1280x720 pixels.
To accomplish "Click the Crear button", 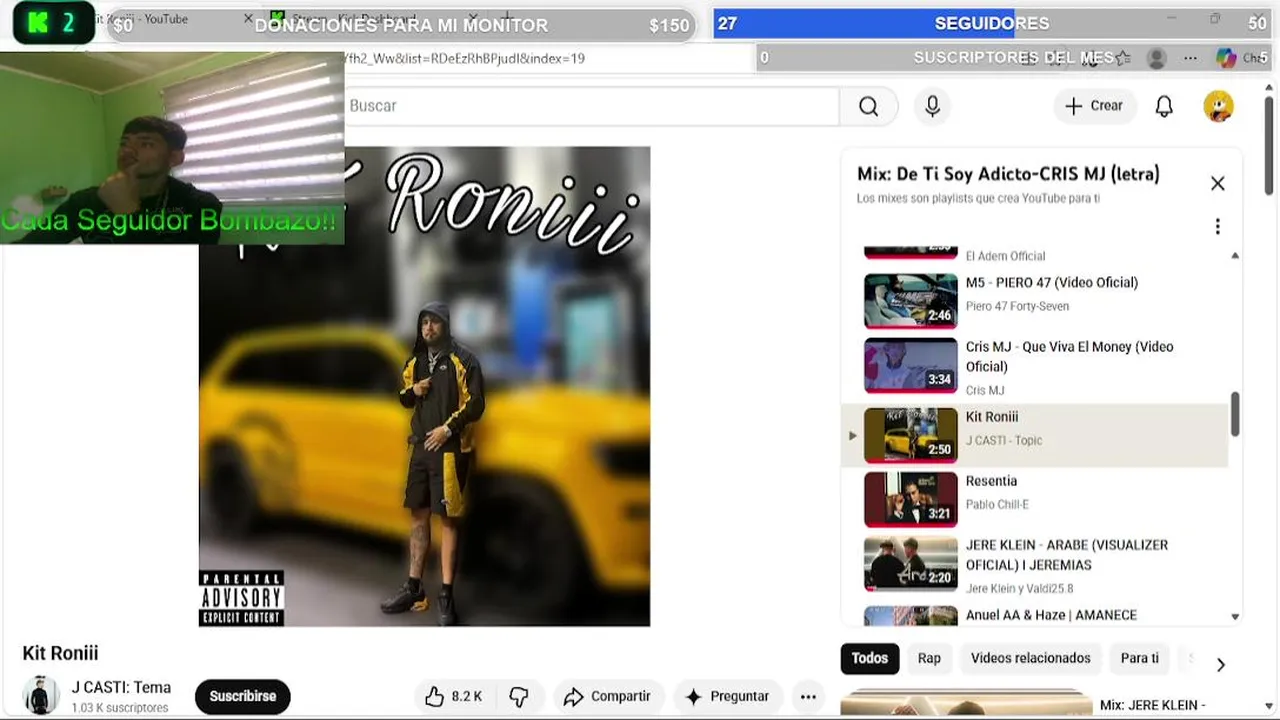I will [1094, 106].
